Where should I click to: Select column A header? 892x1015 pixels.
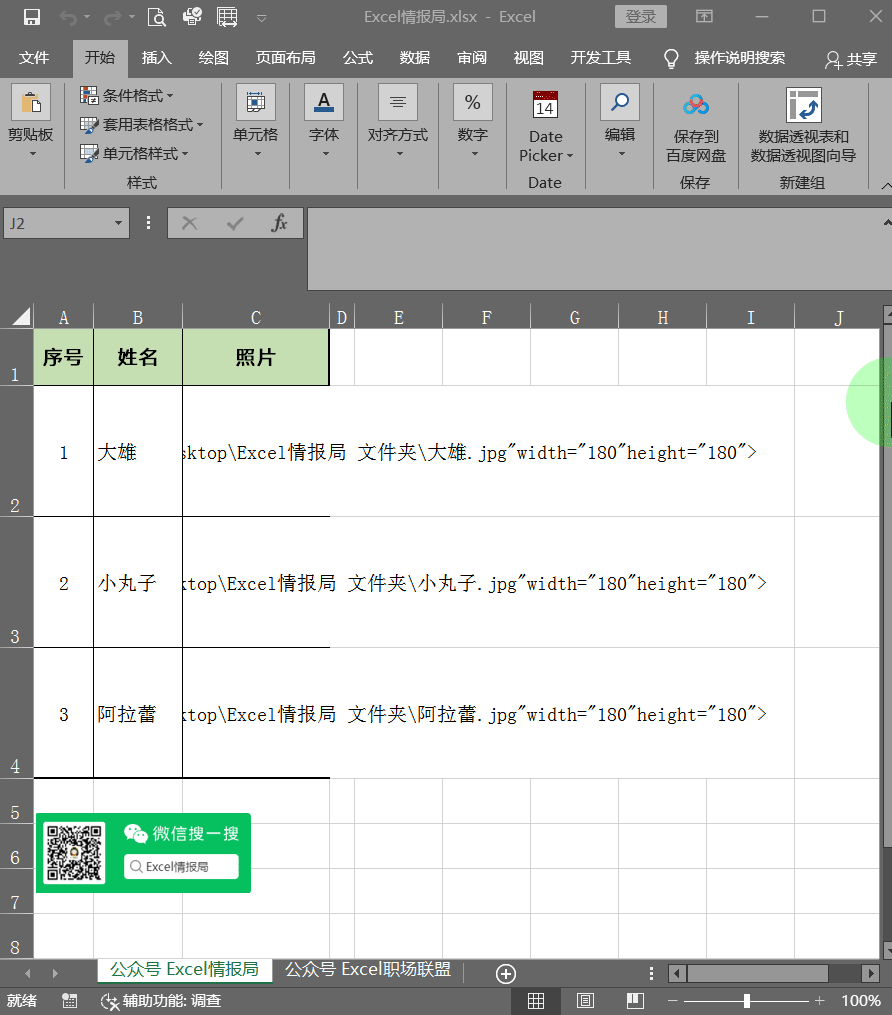pyautogui.click(x=63, y=317)
